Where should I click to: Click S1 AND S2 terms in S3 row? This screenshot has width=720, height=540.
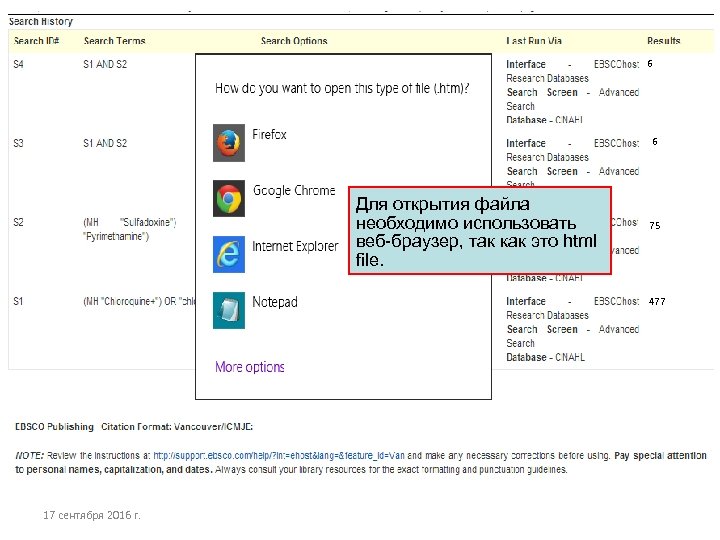(105, 143)
